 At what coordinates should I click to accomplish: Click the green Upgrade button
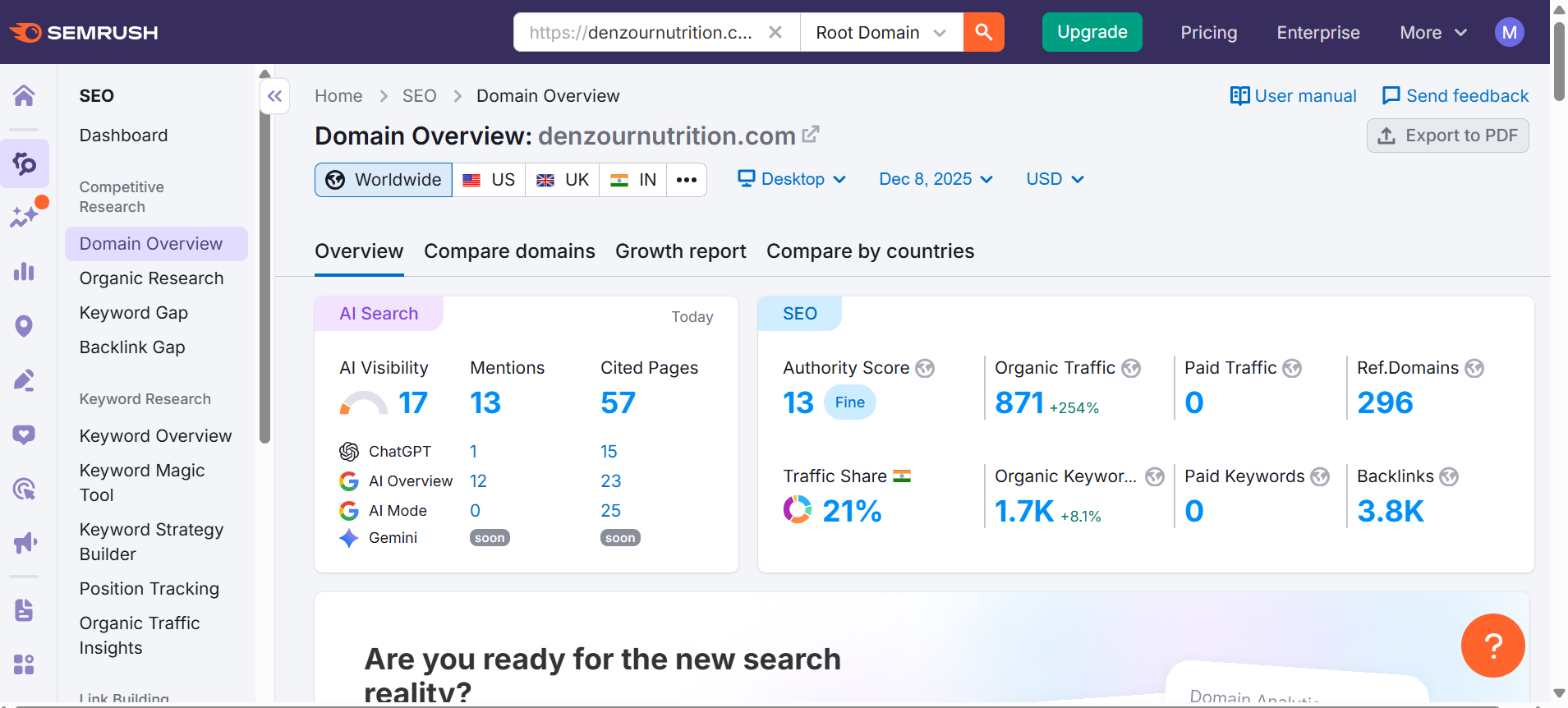click(x=1092, y=32)
